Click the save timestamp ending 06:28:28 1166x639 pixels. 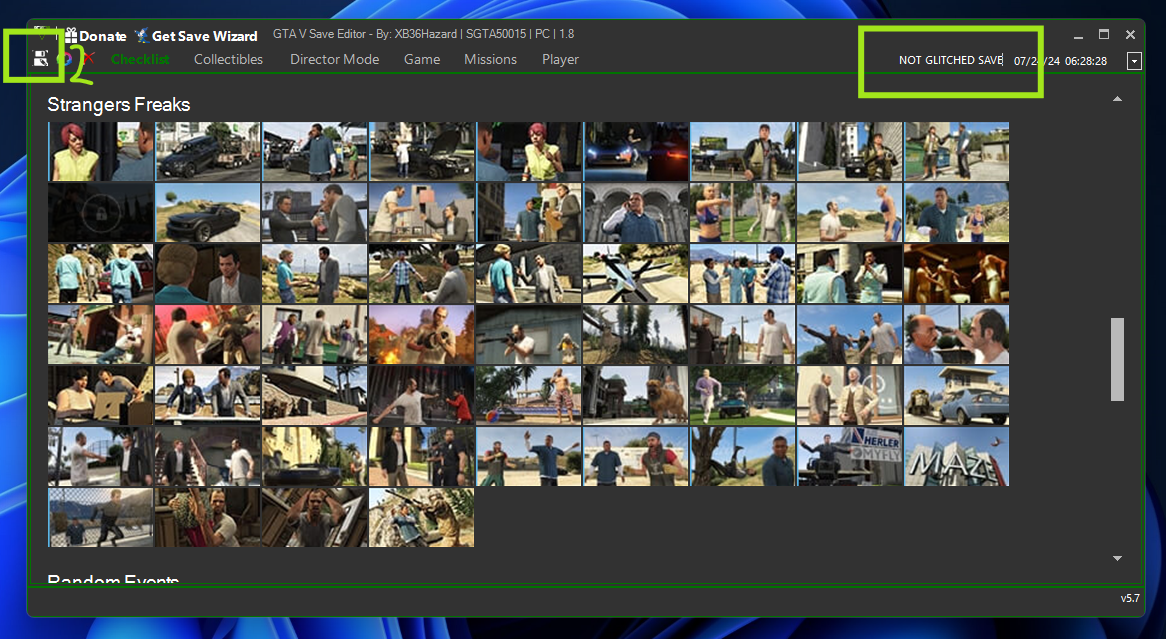(1060, 61)
